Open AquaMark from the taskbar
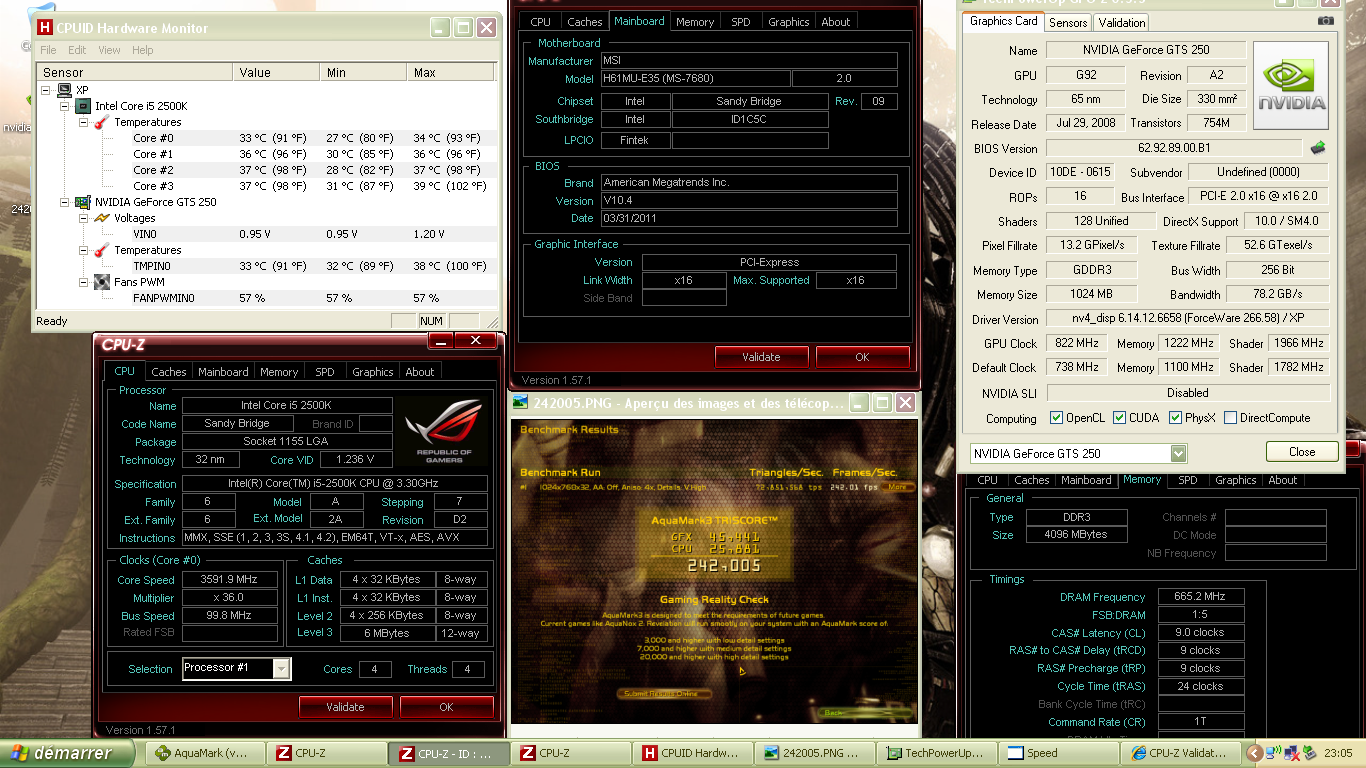 [x=208, y=753]
